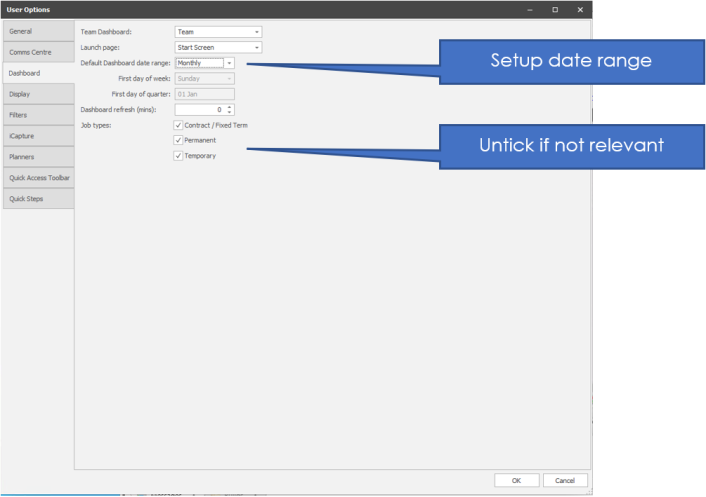Open the Launch page dropdown

[257, 47]
